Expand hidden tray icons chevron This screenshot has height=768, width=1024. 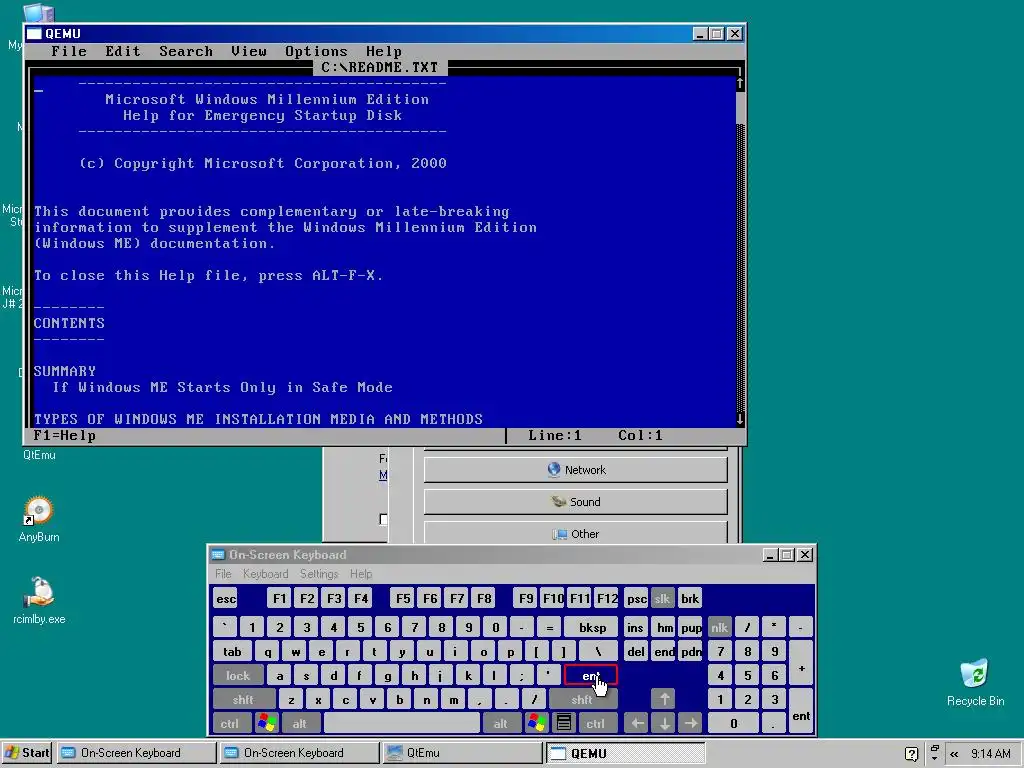tap(954, 754)
